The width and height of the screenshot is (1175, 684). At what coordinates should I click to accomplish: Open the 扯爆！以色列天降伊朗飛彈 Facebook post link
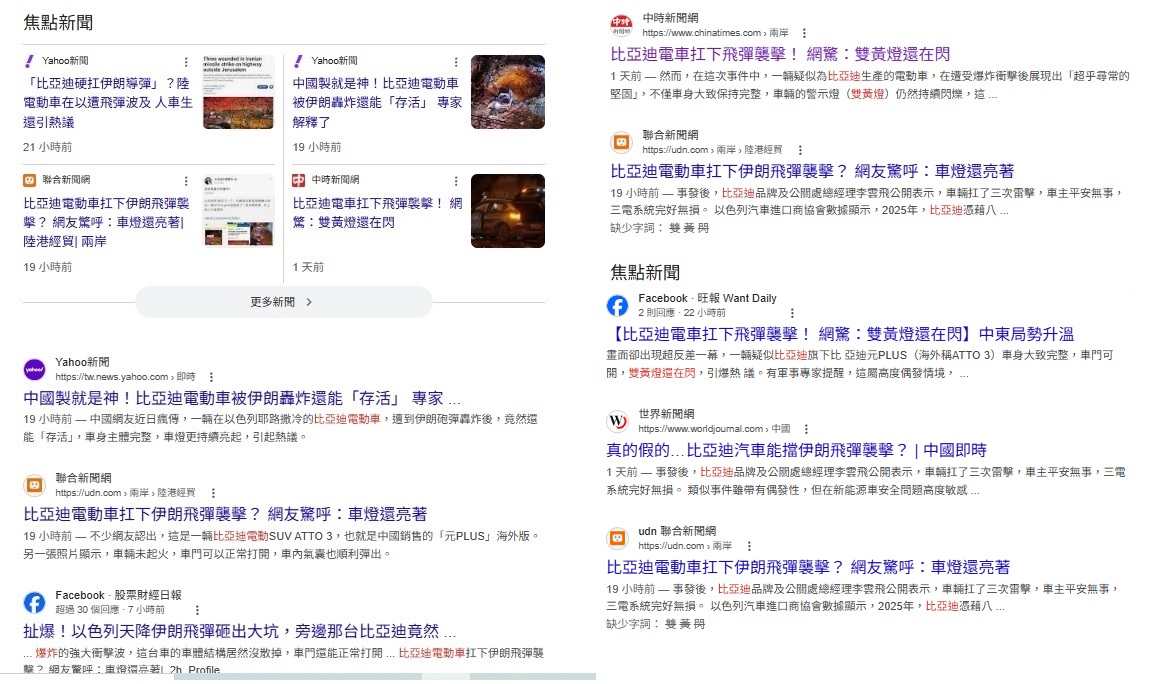pyautogui.click(x=240, y=632)
